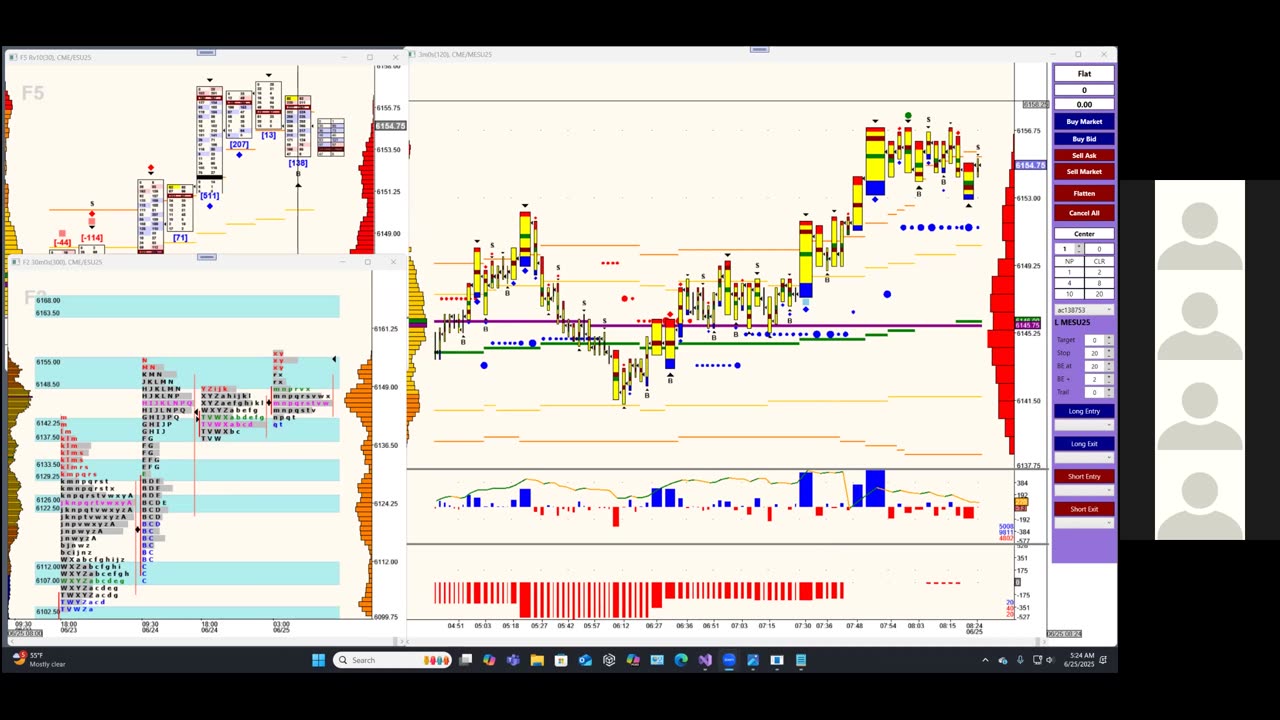Click the Buy Market button
Screen dimensions: 1280x720
(x=1084, y=122)
